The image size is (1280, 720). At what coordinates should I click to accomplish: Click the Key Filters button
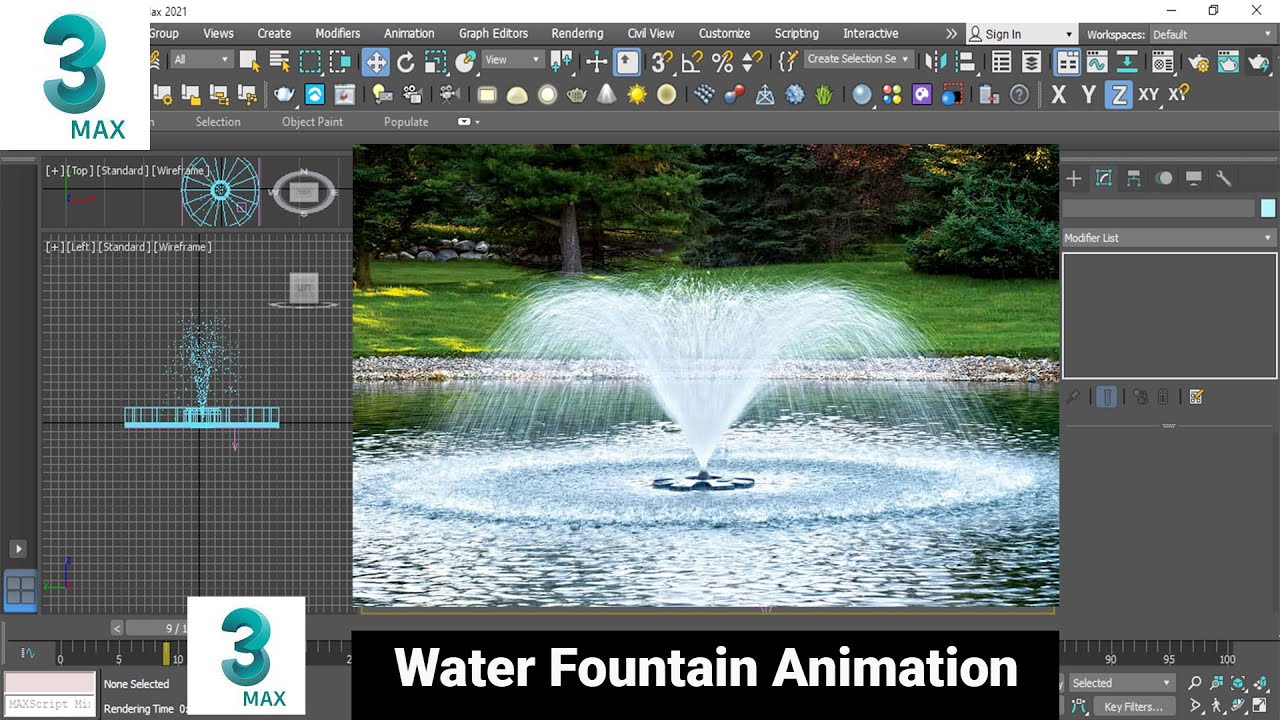[x=1133, y=707]
